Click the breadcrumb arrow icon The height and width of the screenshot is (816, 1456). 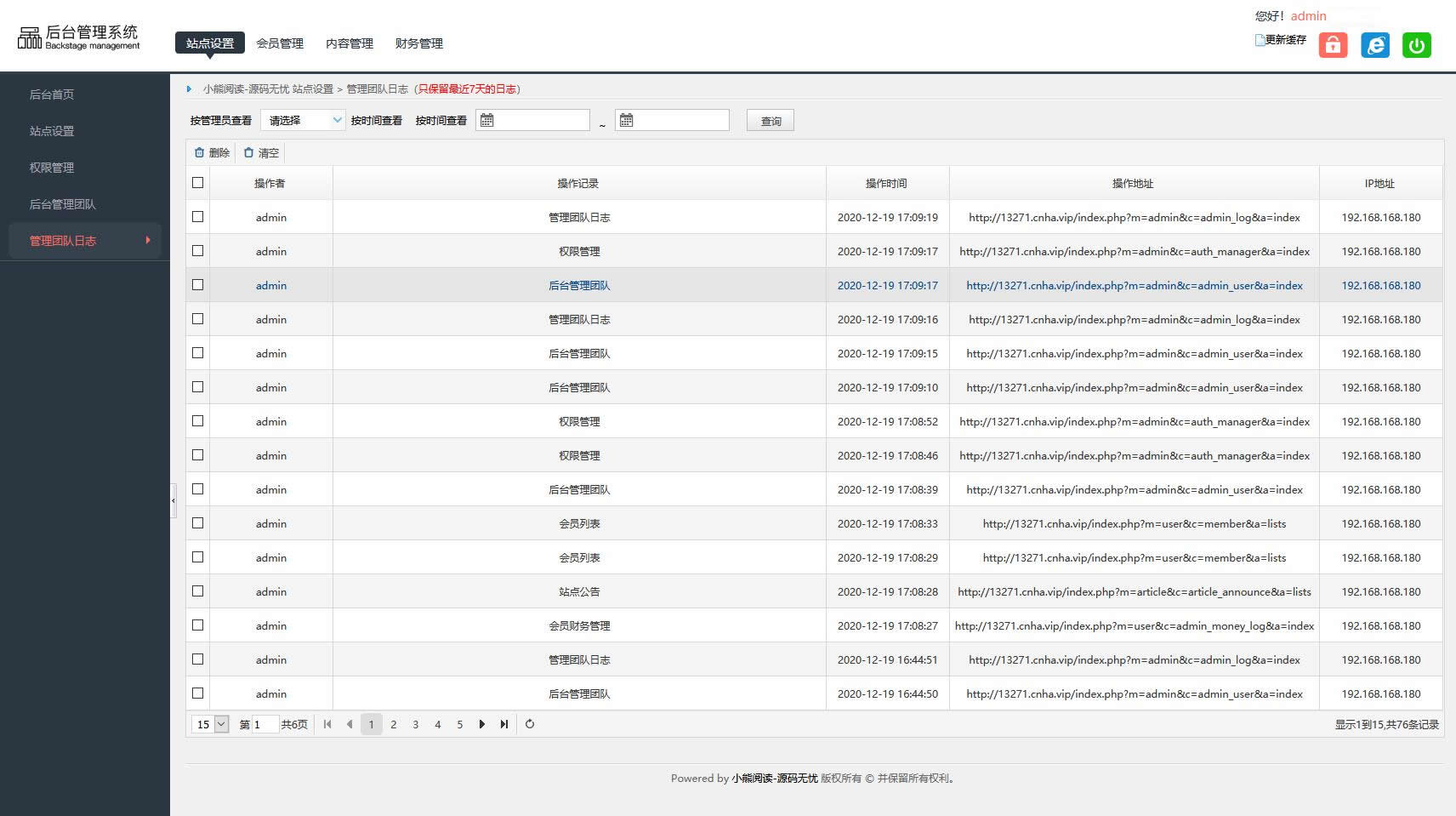[x=190, y=88]
